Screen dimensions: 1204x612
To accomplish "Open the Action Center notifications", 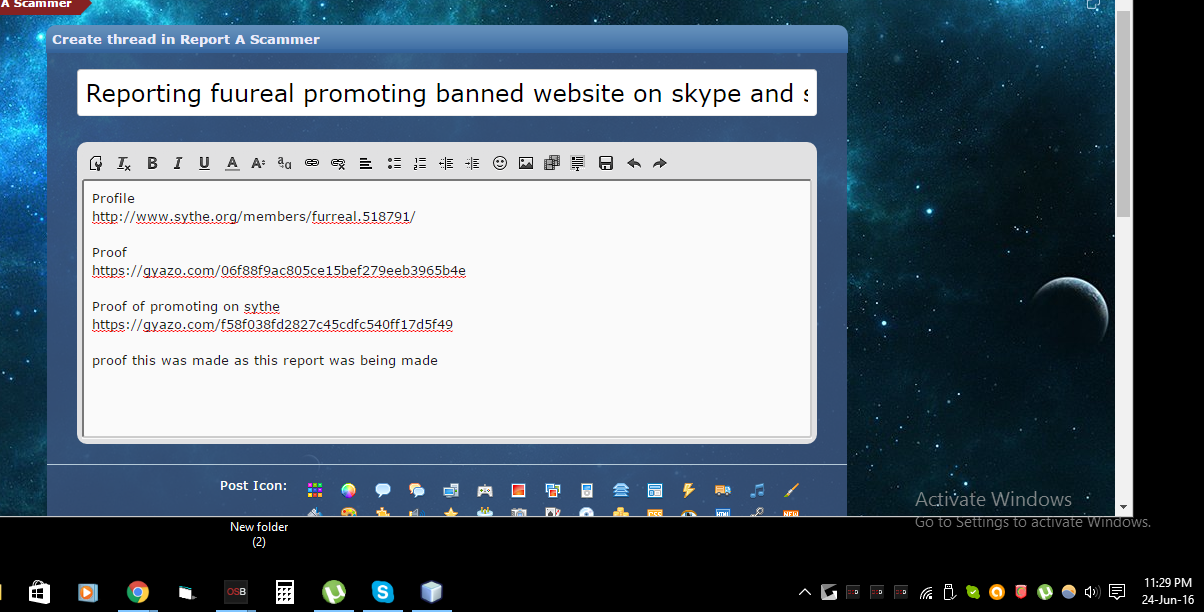I will point(1117,592).
